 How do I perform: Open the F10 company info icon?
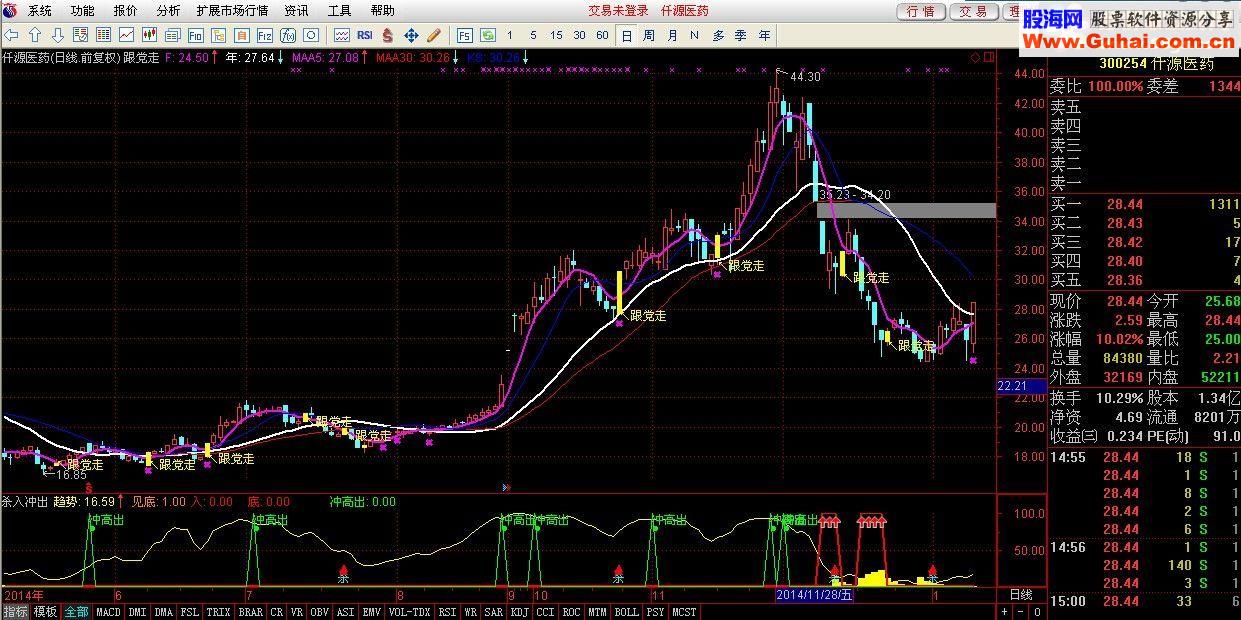pos(195,35)
